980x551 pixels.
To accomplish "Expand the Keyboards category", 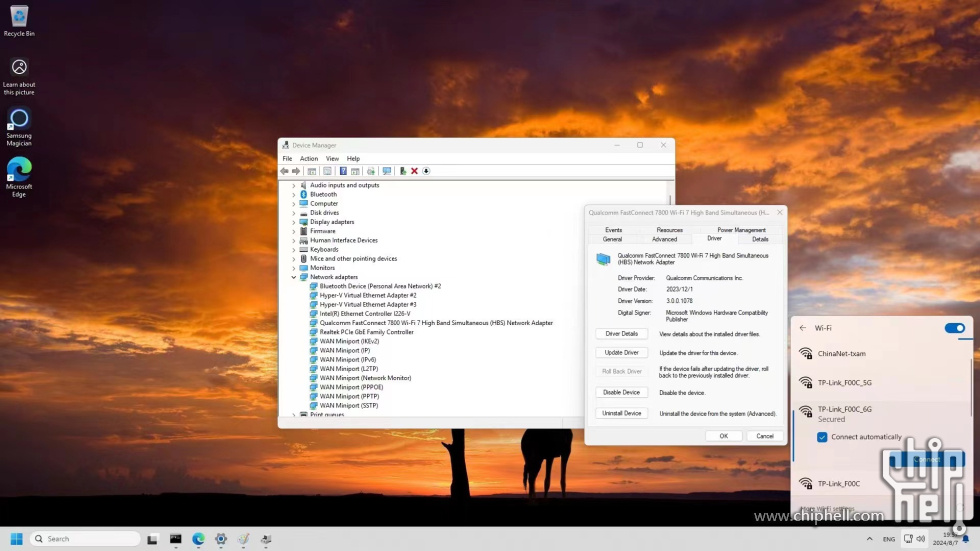I will [294, 250].
